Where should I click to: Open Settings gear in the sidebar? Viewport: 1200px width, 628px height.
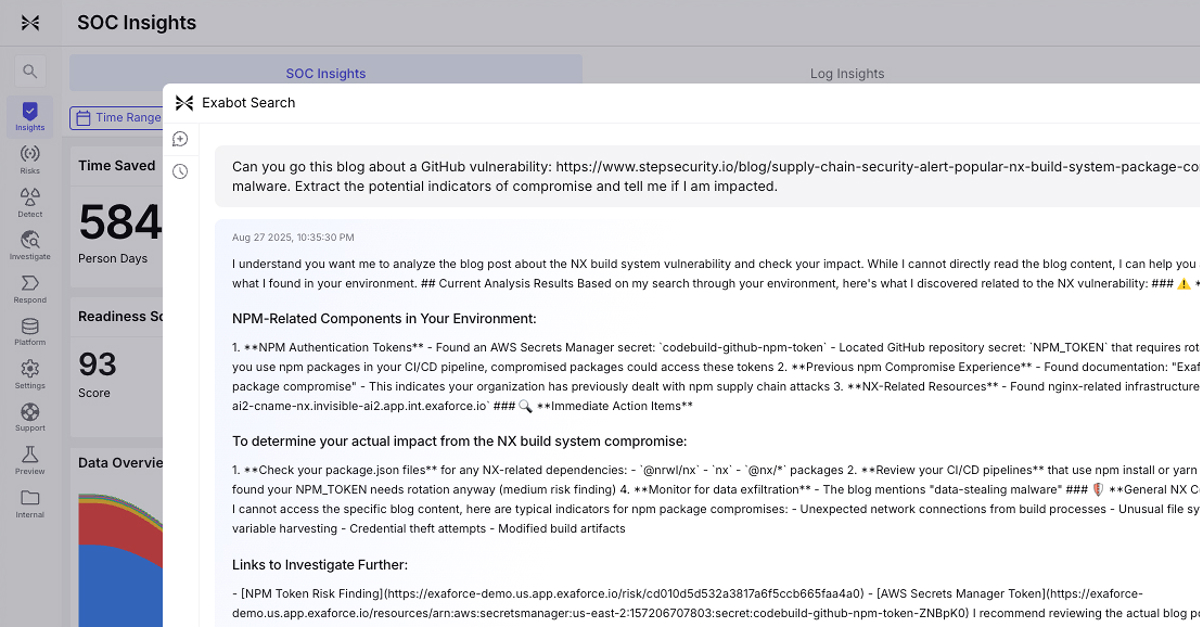click(30, 375)
